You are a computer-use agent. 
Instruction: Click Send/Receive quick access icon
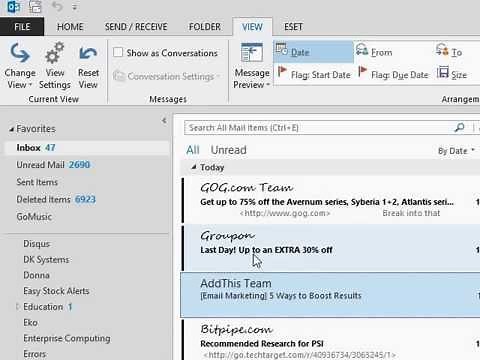point(35,6)
